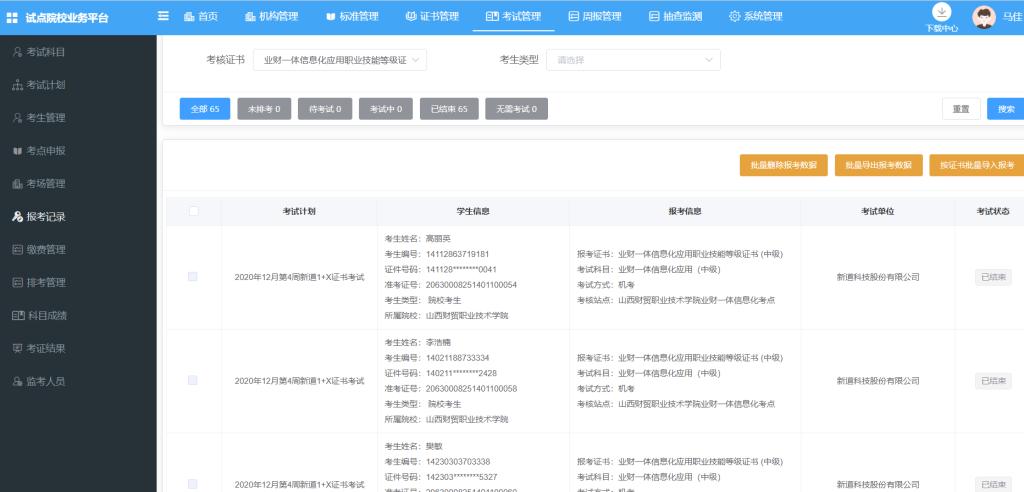This screenshot has width=1024, height=492.
Task: Click 已结束 status tag in 李浩腾's row
Action: [993, 380]
